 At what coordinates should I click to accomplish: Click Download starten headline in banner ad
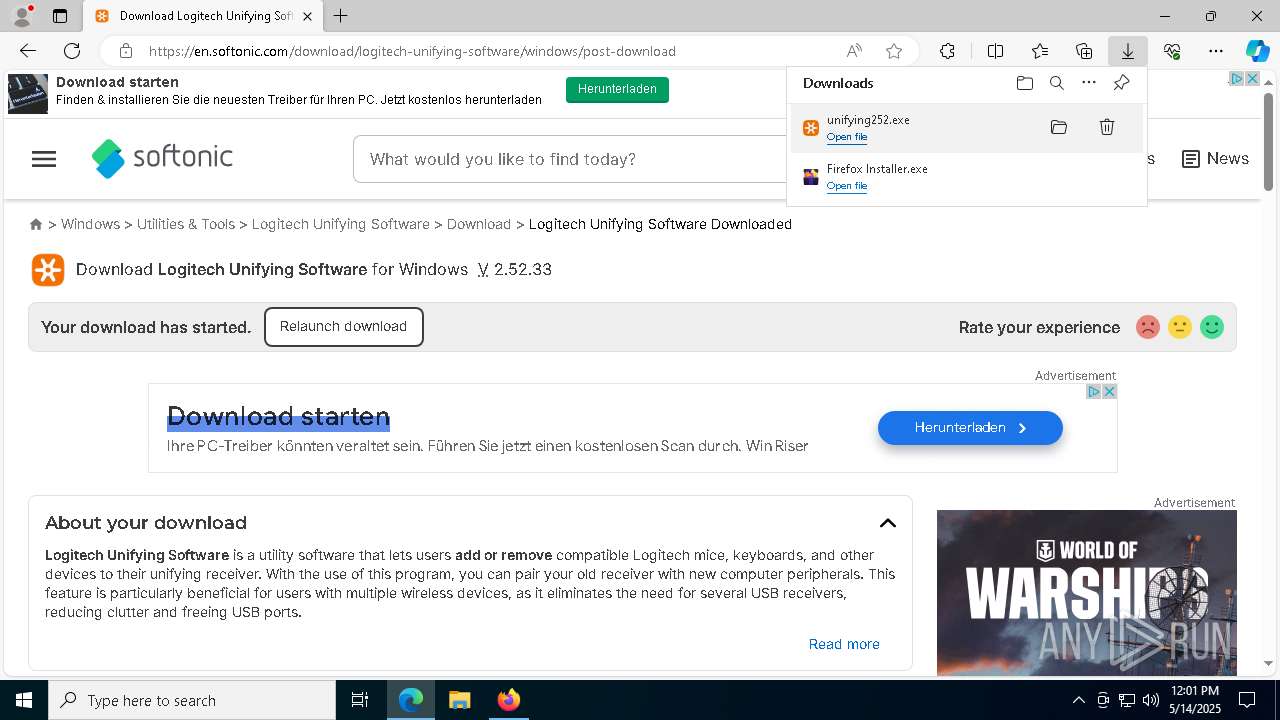[278, 416]
